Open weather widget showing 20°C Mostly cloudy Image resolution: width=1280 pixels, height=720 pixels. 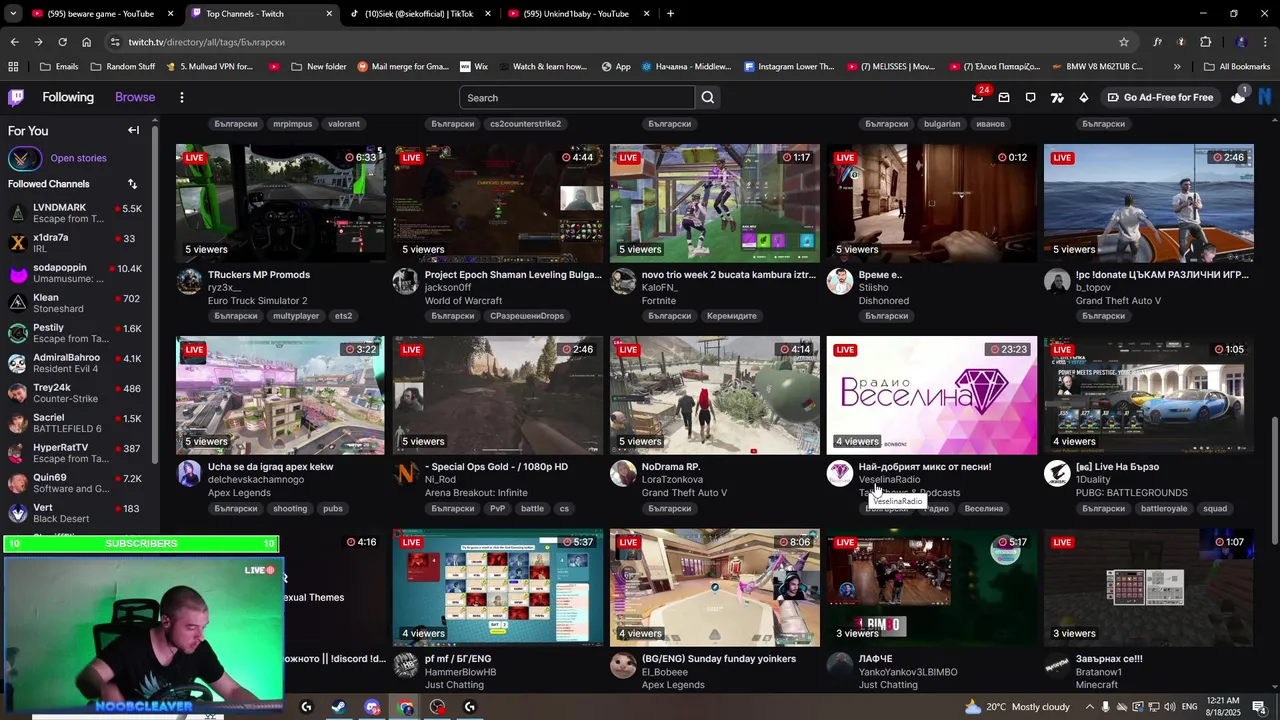[x=1017, y=707]
